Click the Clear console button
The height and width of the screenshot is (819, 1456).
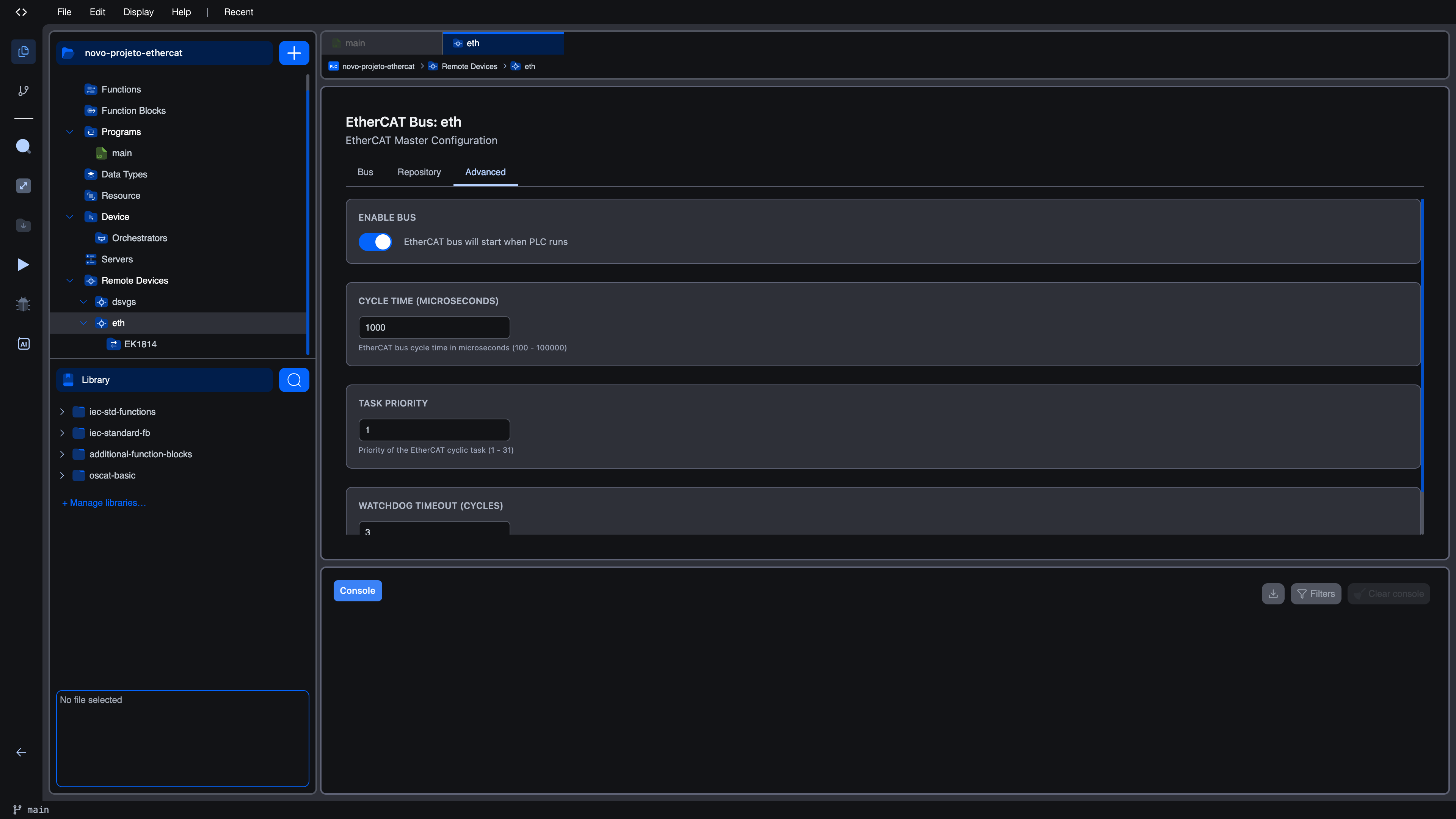(1389, 593)
